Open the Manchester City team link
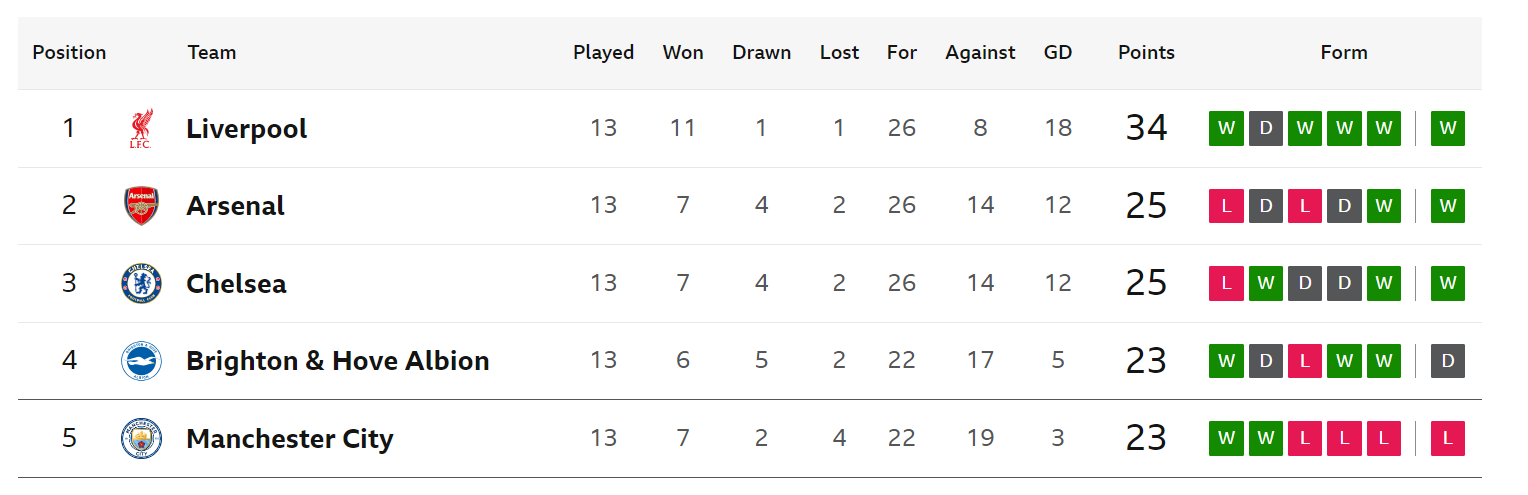This screenshot has width=1528, height=495. coord(290,439)
